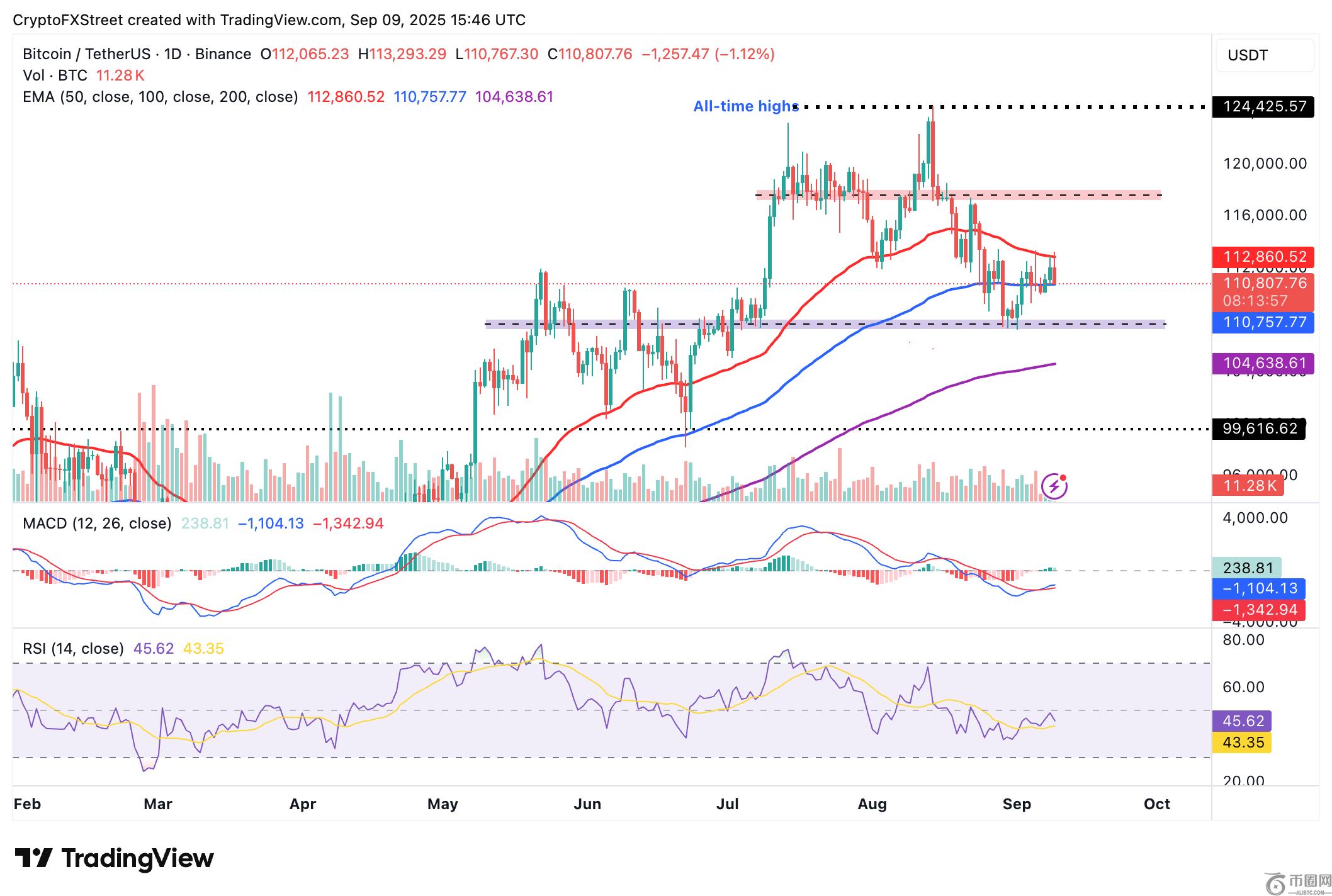
Task: Click the Sep label on time axis
Action: pos(1016,804)
